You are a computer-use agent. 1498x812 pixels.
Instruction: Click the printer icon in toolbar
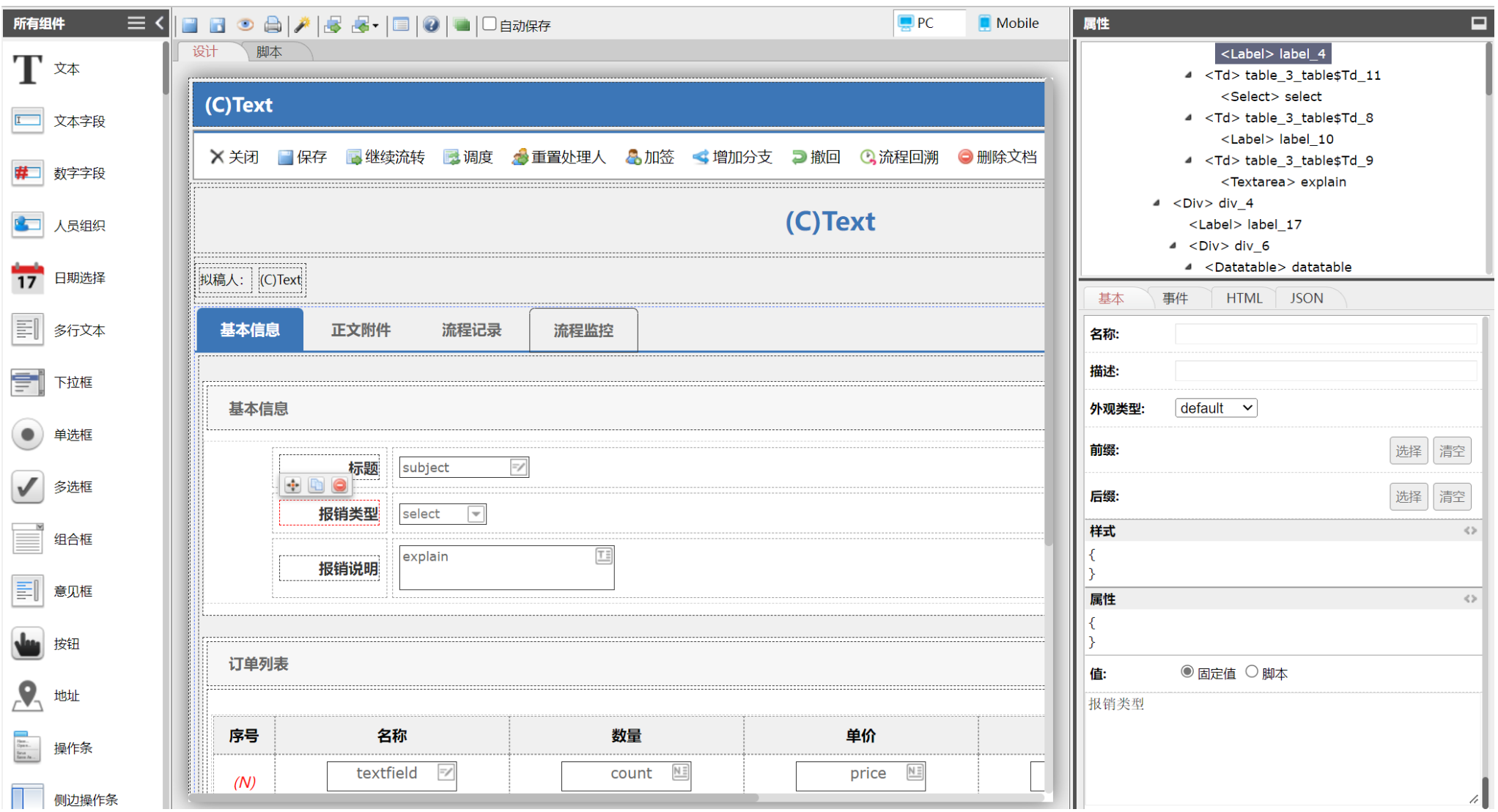(273, 25)
